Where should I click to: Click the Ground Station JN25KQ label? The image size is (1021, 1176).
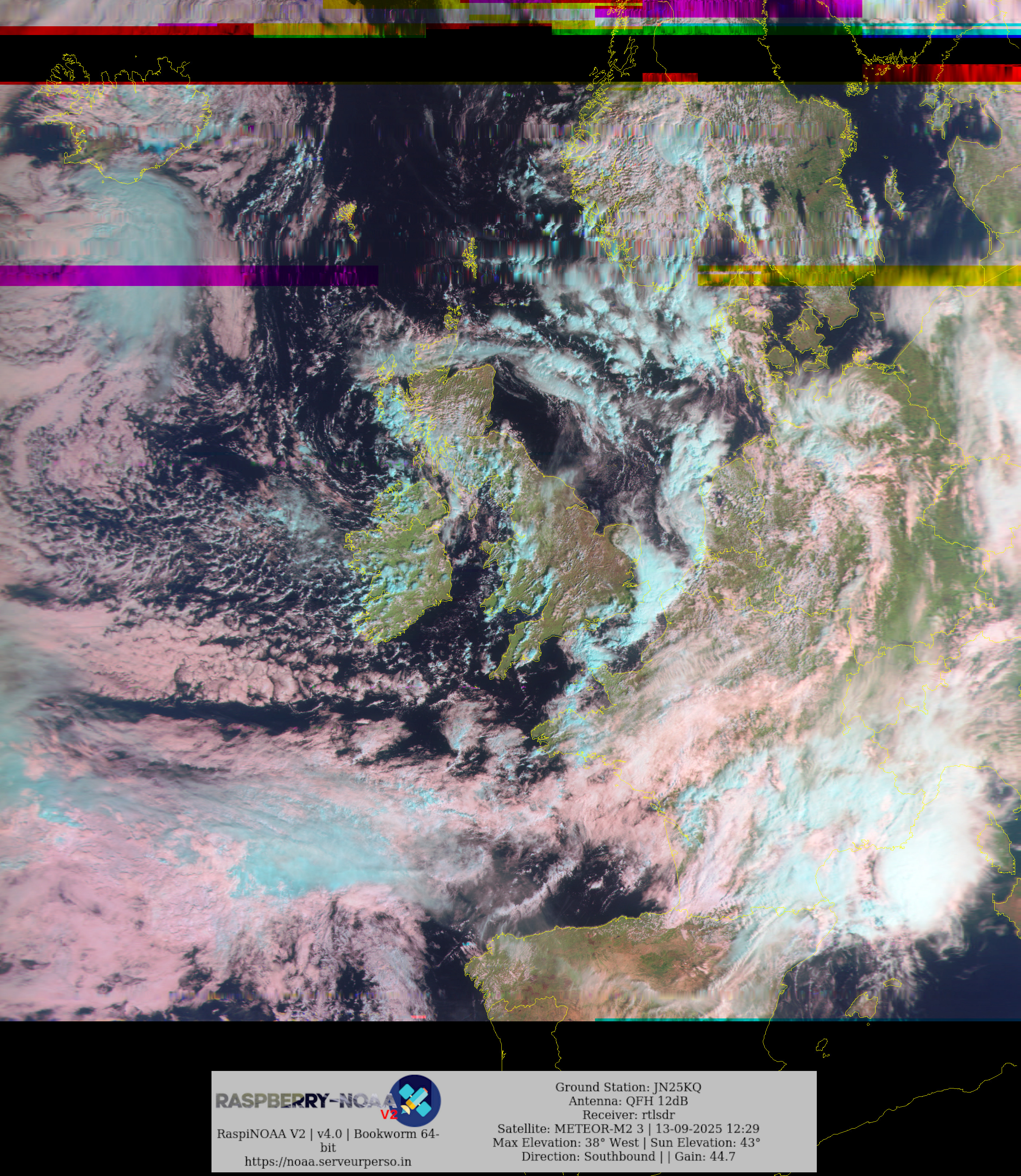coord(628,1087)
